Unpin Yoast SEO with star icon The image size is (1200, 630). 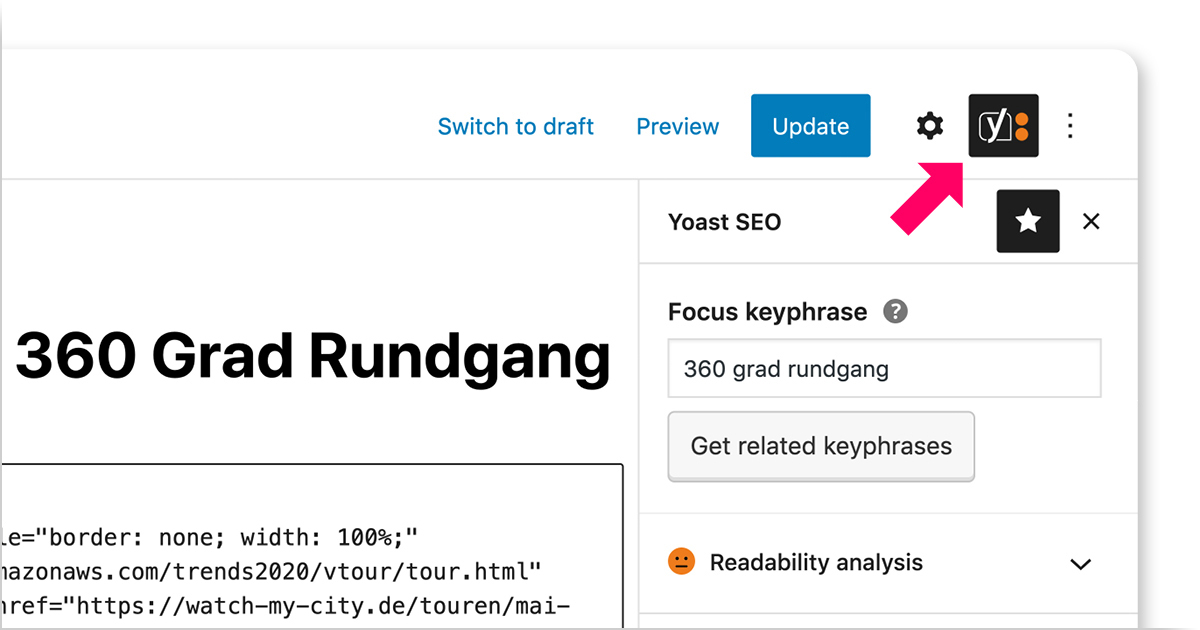[x=1028, y=221]
